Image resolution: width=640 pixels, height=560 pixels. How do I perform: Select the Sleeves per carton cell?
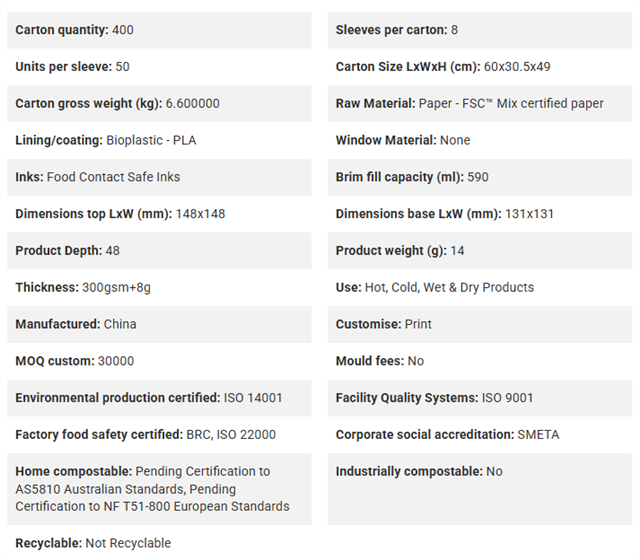480,30
